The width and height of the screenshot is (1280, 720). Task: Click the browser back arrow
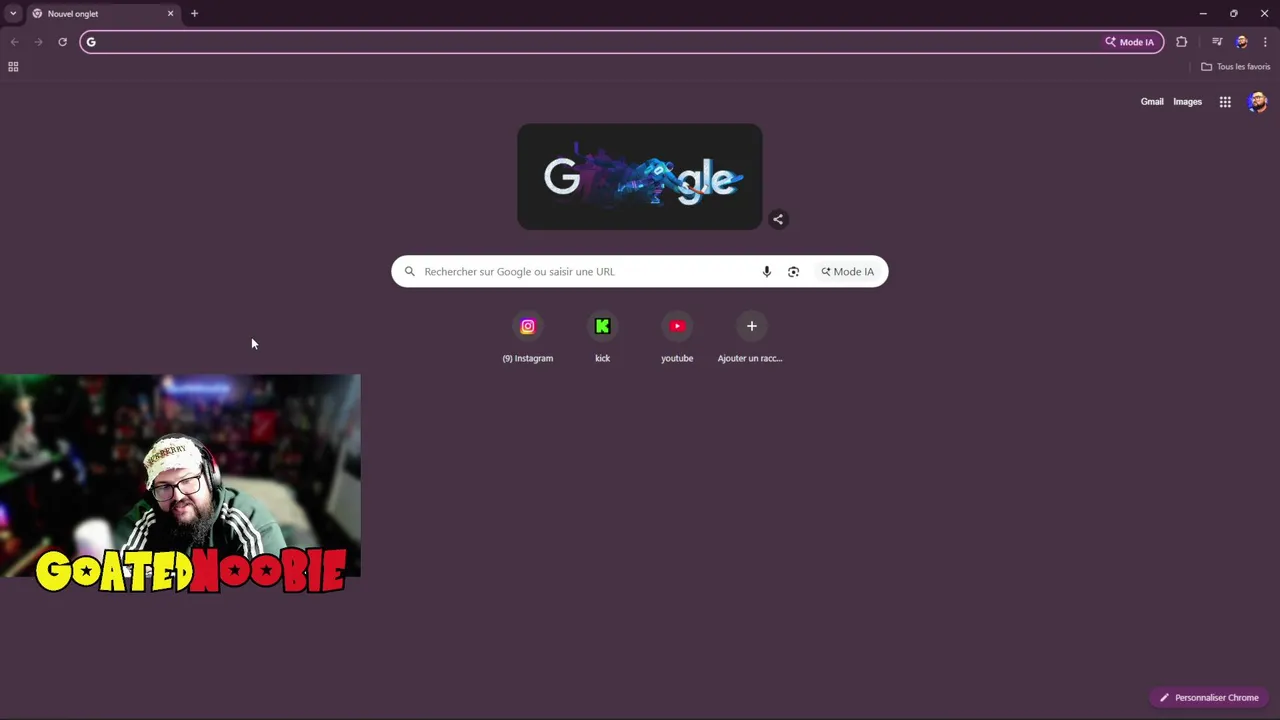pos(14,42)
